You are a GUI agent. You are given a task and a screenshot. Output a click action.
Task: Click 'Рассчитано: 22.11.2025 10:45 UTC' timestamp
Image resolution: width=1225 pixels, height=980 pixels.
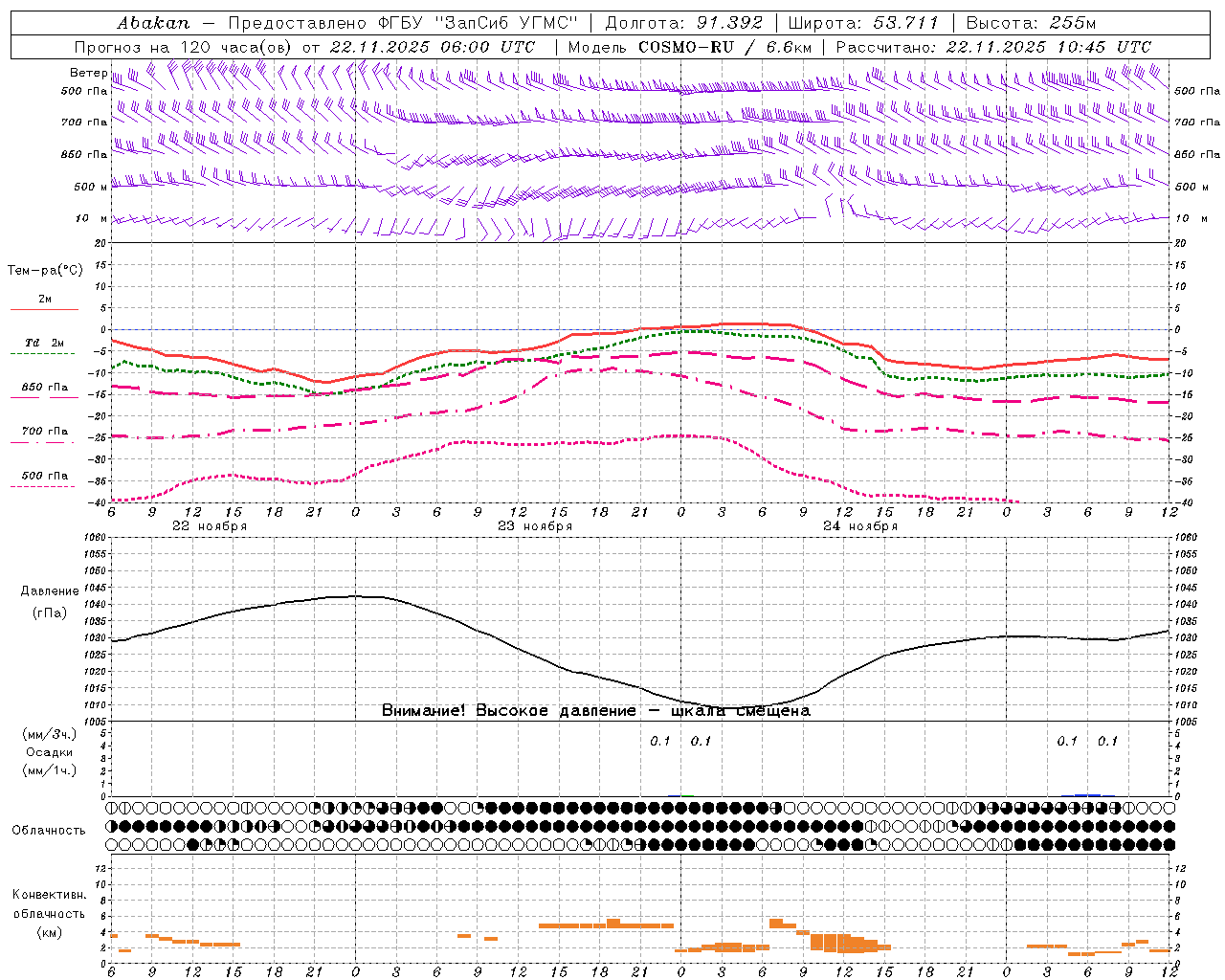coord(993,47)
